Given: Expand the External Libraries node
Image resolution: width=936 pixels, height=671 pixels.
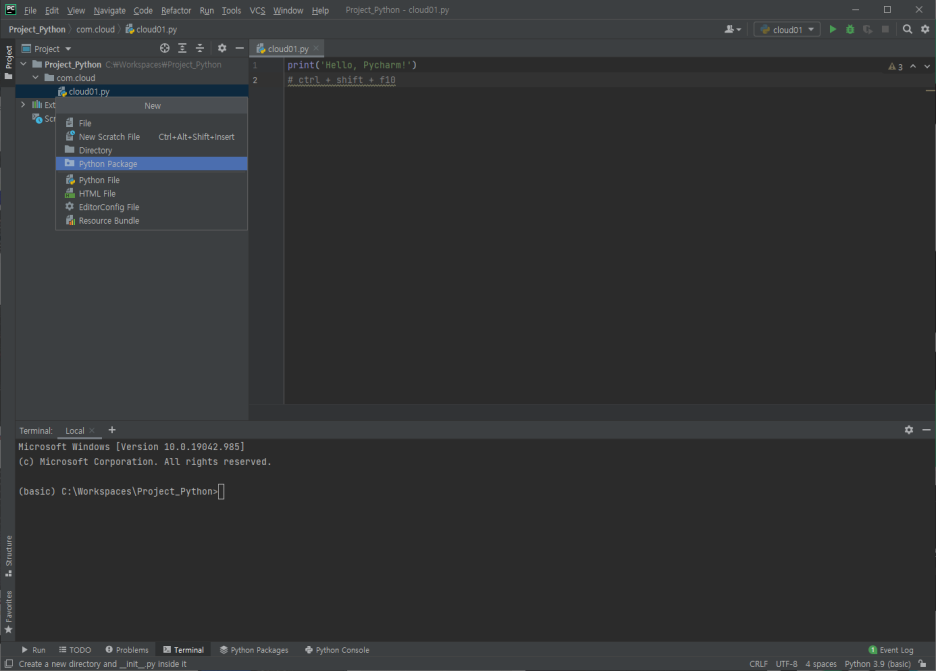Looking at the screenshot, I should (x=23, y=104).
